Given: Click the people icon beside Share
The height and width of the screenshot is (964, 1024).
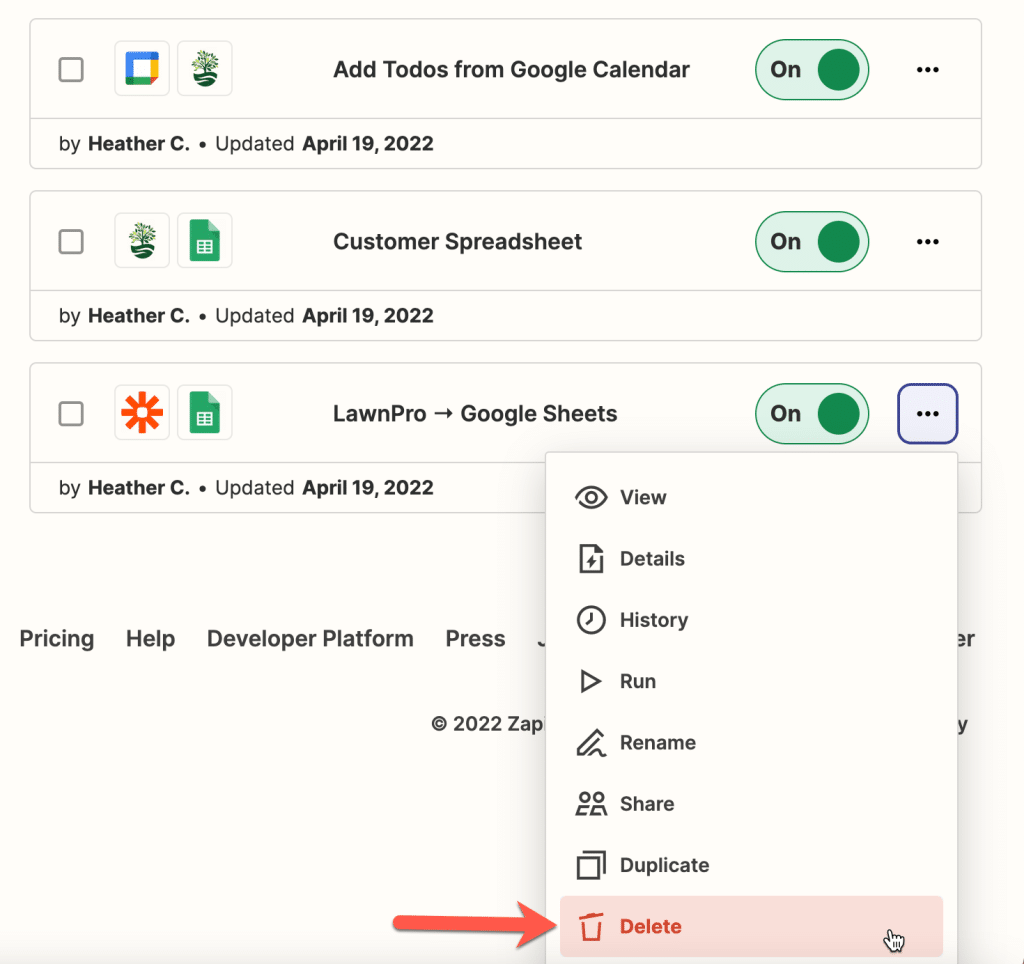Looking at the screenshot, I should [x=591, y=804].
